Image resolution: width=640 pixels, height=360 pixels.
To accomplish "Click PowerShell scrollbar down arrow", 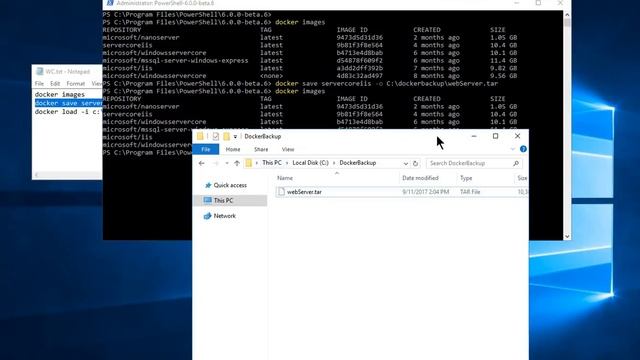I will pyautogui.click(x=567, y=236).
